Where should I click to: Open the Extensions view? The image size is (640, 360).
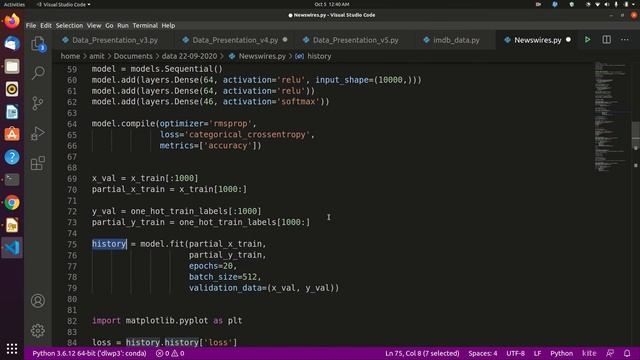[x=38, y=163]
